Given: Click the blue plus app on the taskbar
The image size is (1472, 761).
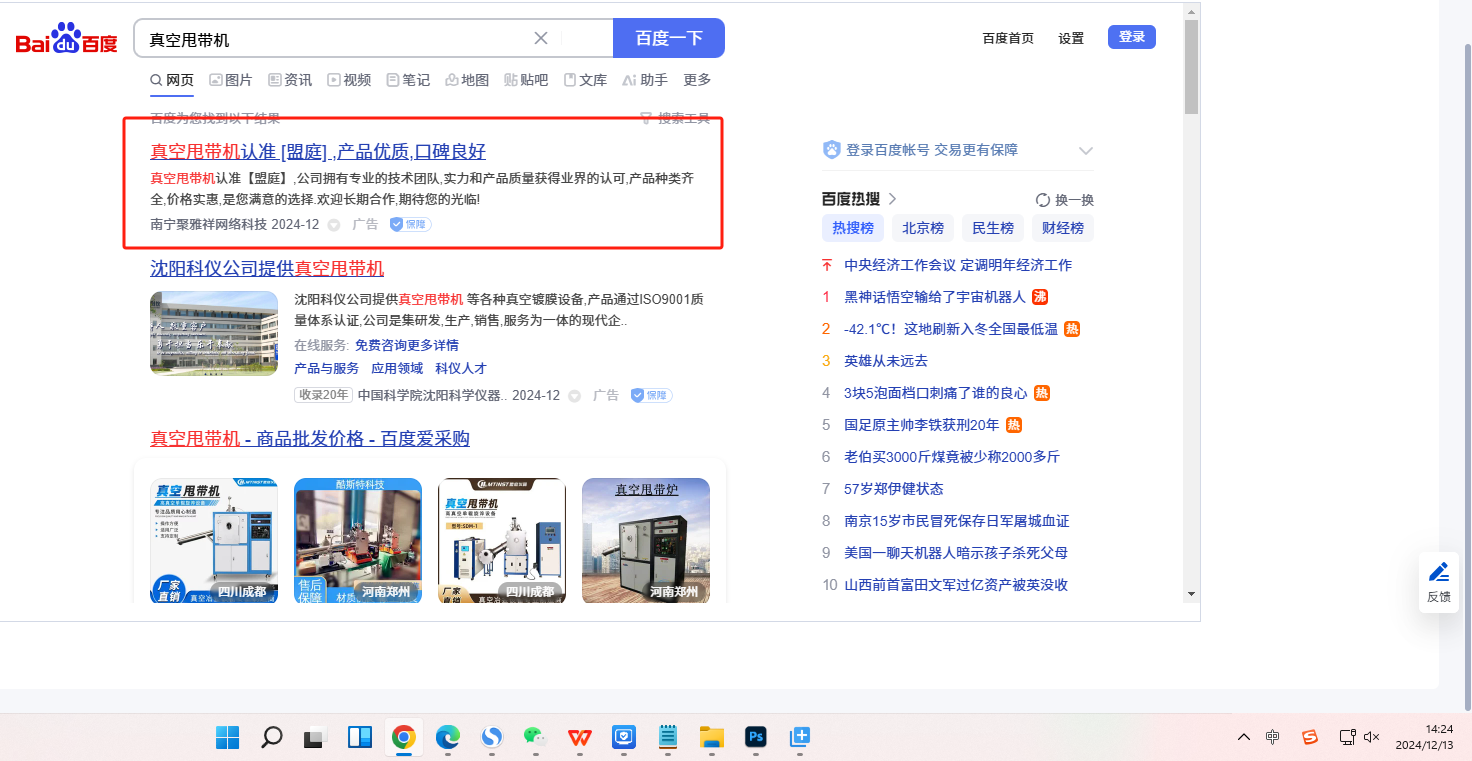Looking at the screenshot, I should (x=799, y=738).
